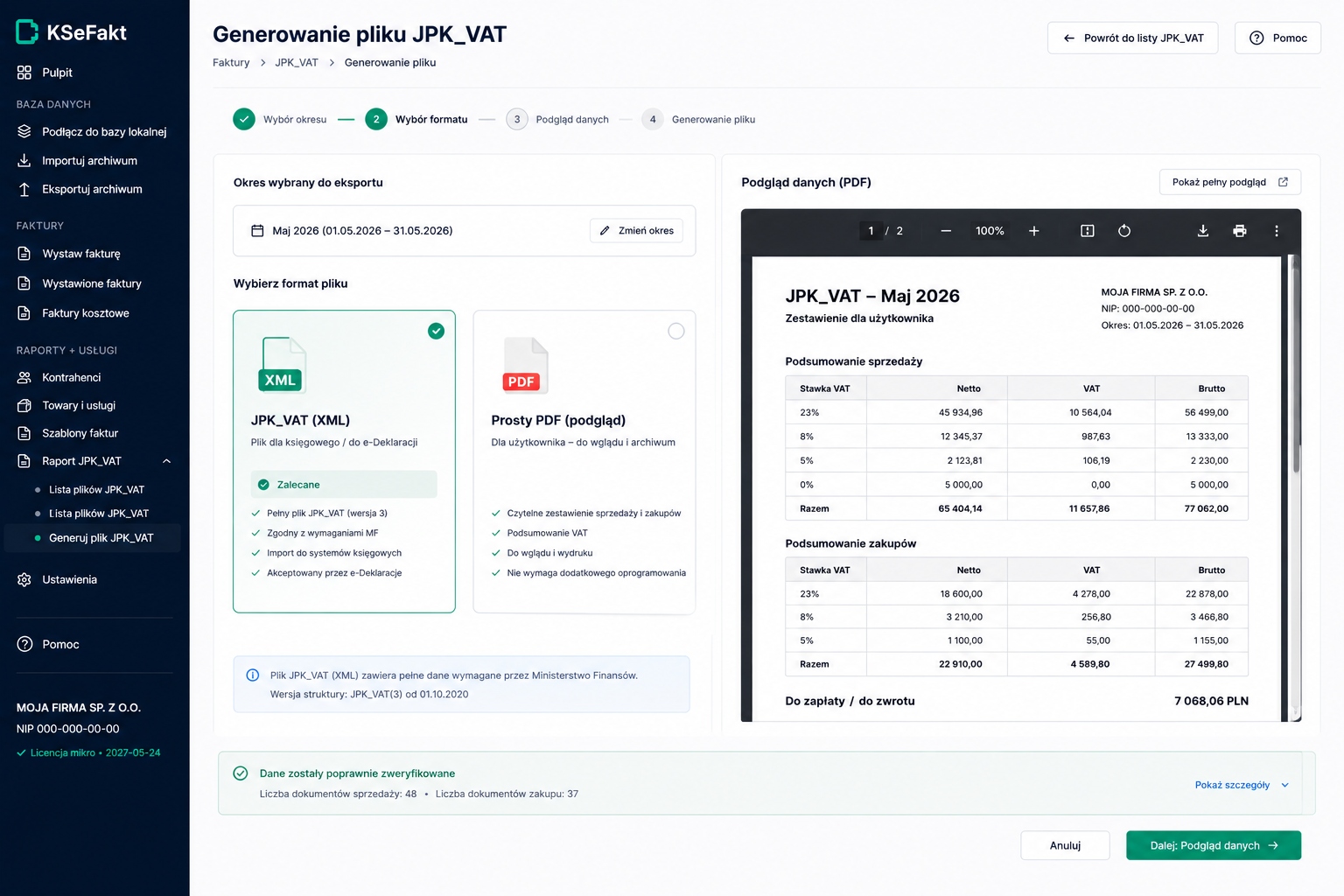
Task: Expand Pokaż szczegóły verification details
Action: point(1242,785)
